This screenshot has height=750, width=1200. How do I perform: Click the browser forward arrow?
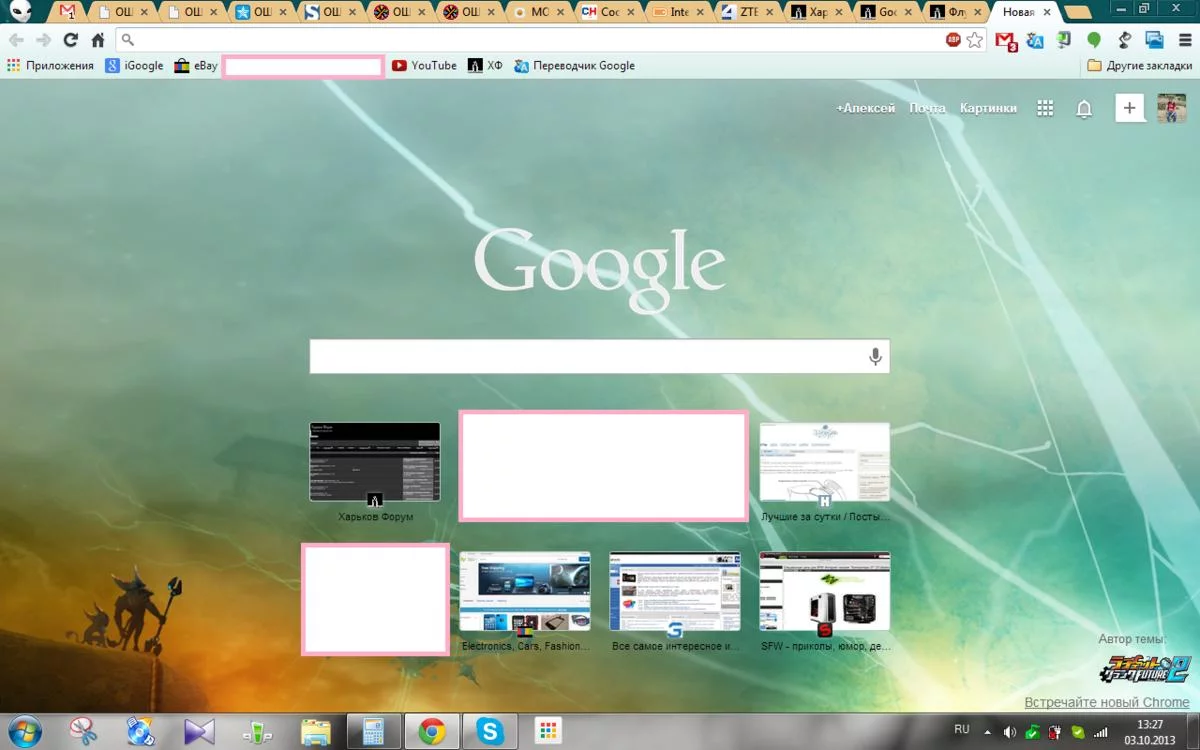pyautogui.click(x=43, y=41)
